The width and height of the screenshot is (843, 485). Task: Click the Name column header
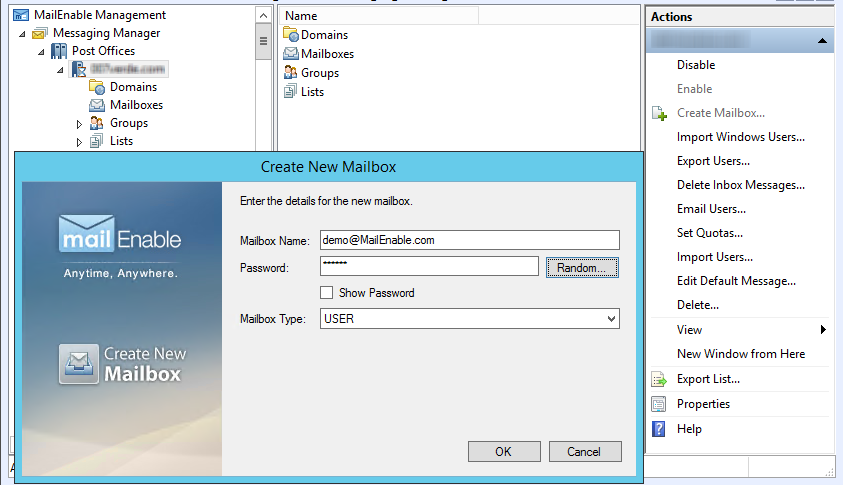(378, 16)
